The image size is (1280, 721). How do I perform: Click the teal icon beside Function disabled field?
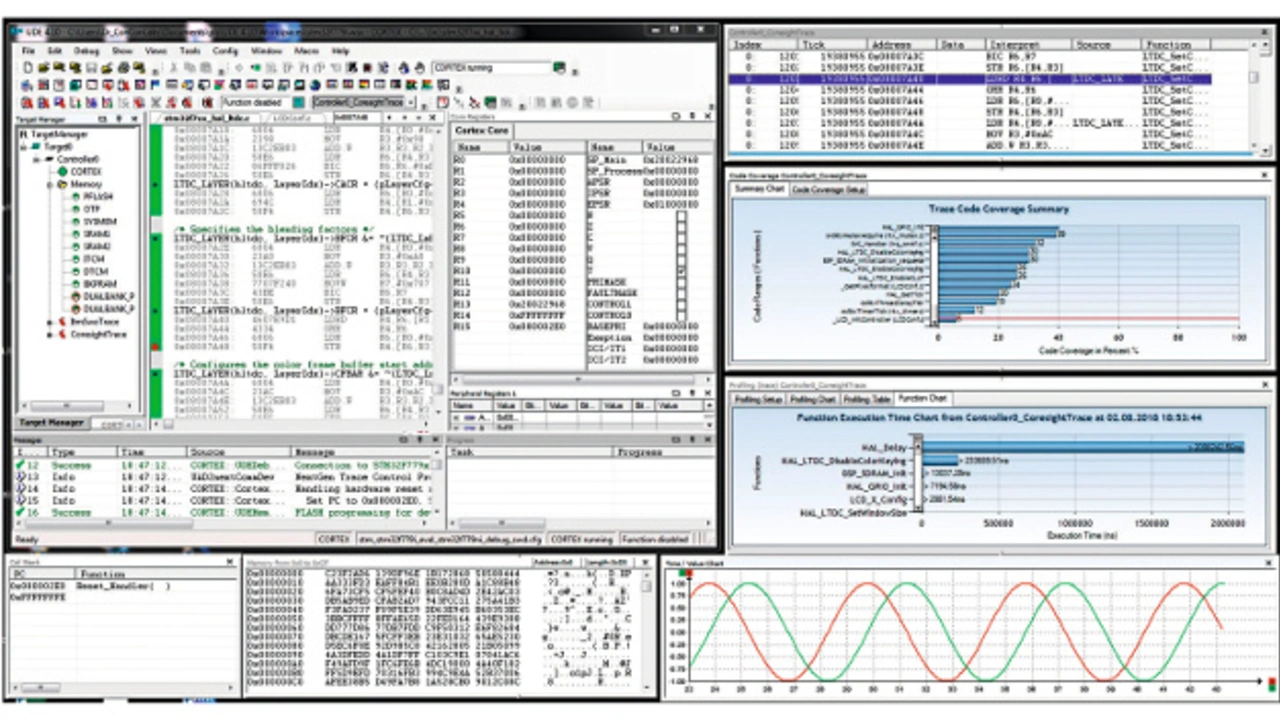click(299, 103)
